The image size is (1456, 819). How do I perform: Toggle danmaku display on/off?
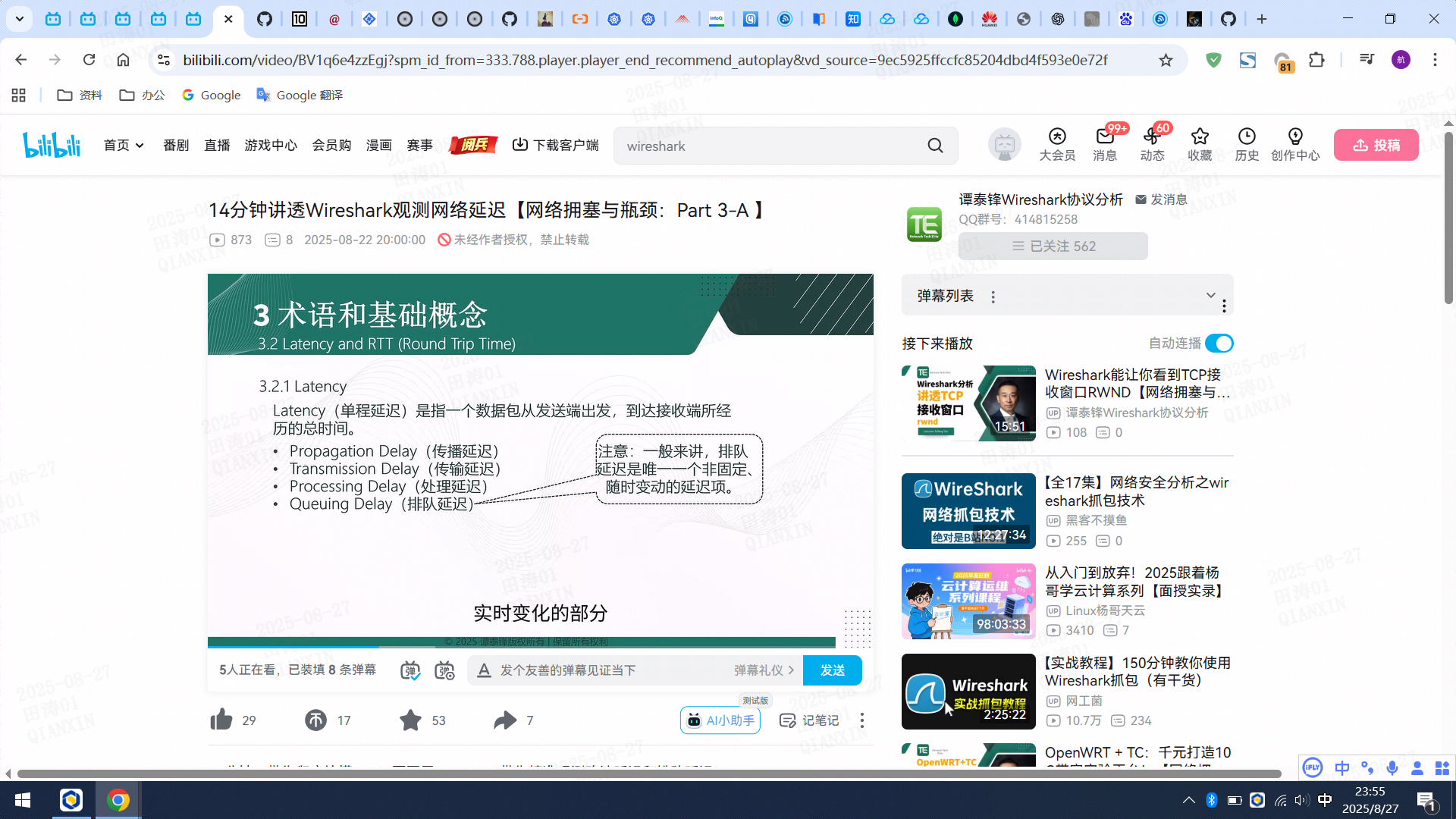point(410,670)
